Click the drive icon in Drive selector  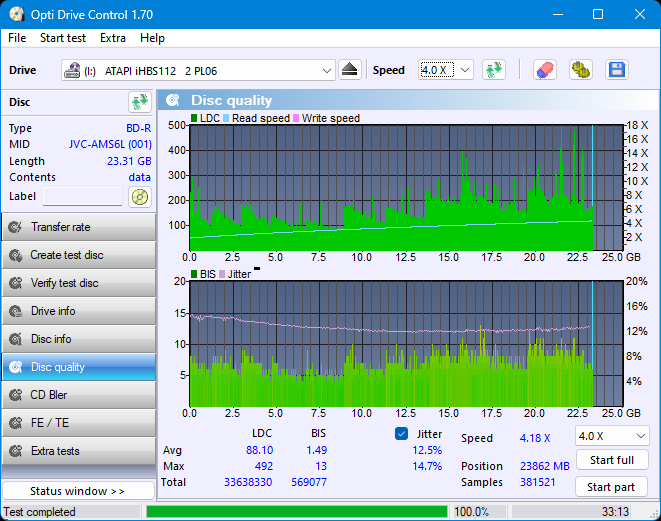(72, 70)
